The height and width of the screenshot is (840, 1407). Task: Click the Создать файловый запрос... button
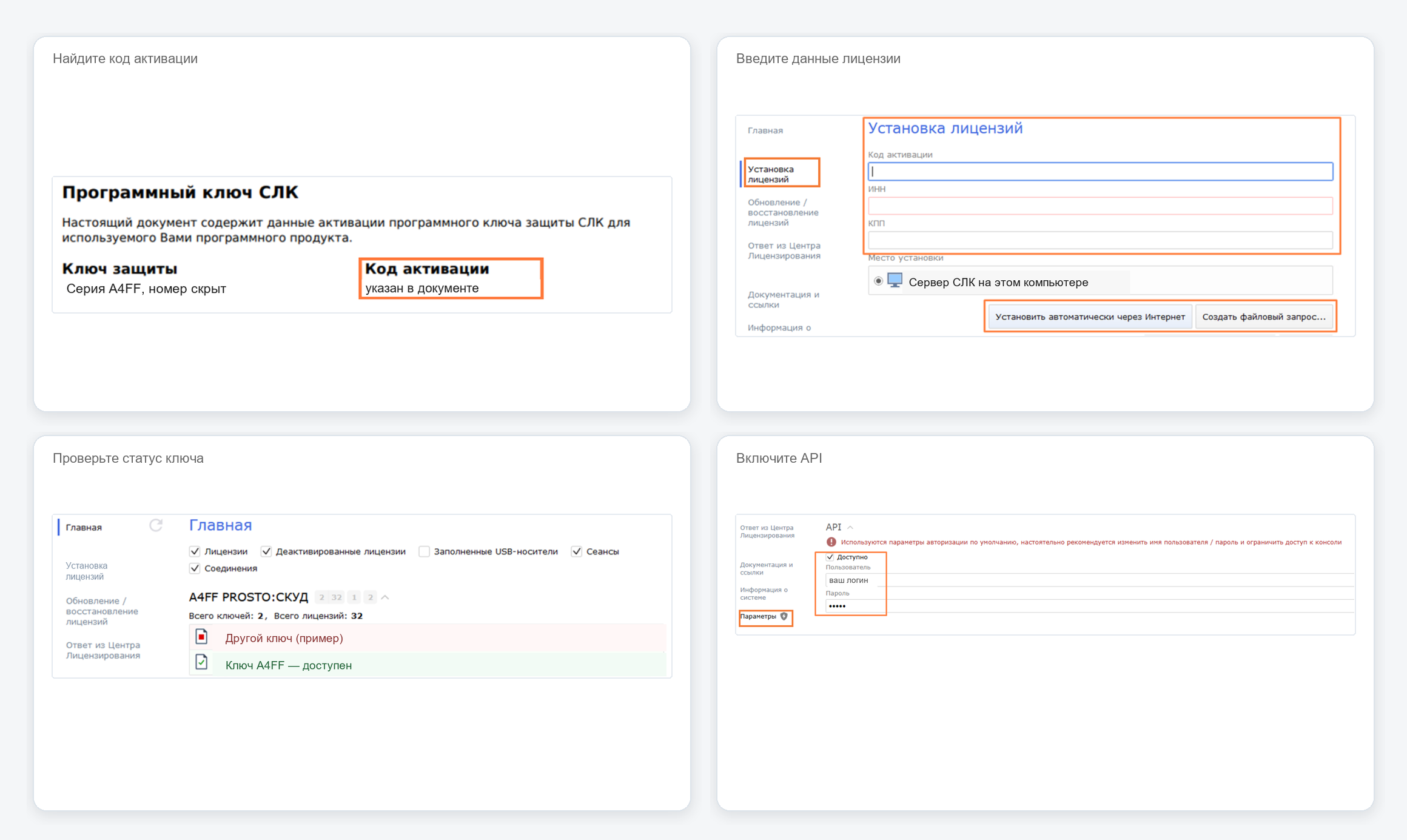pos(1264,317)
